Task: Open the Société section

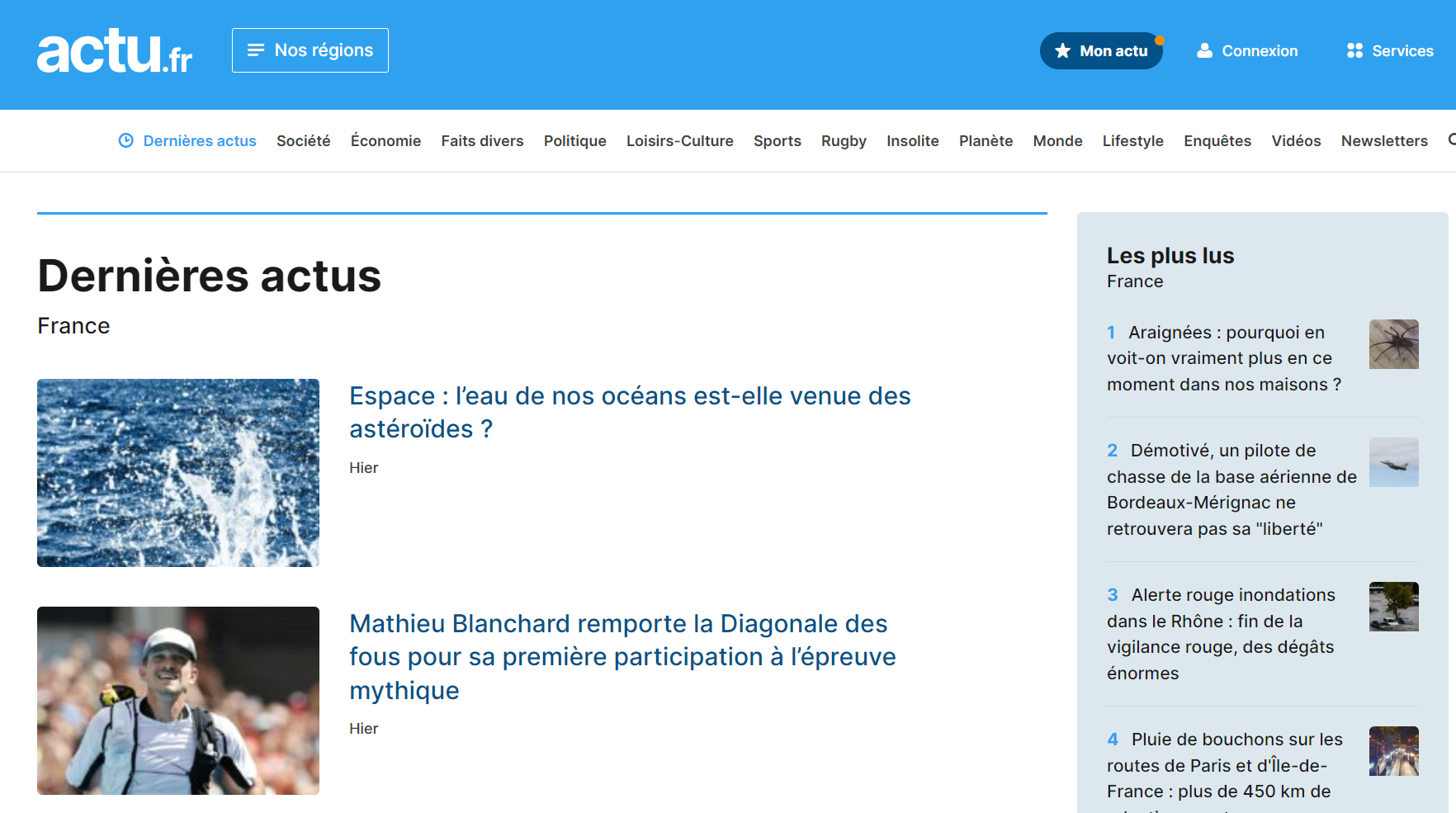Action: click(304, 141)
